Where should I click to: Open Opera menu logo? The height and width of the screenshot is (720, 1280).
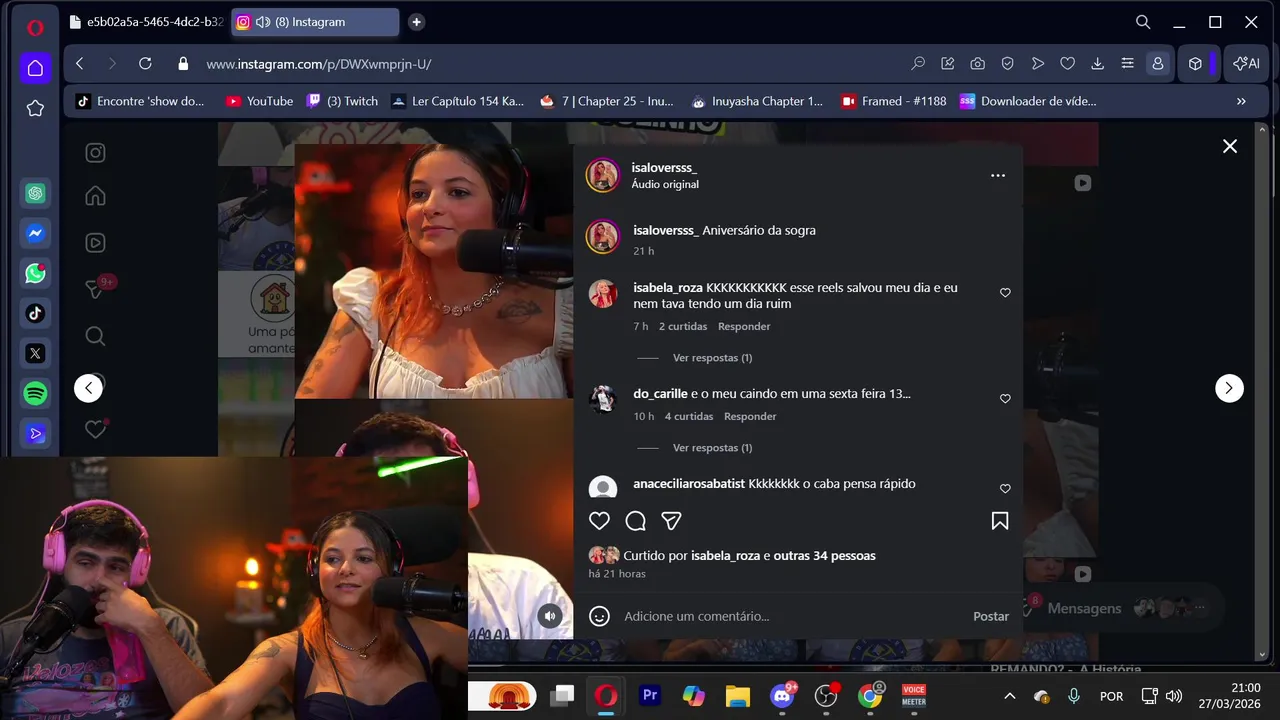click(x=35, y=28)
